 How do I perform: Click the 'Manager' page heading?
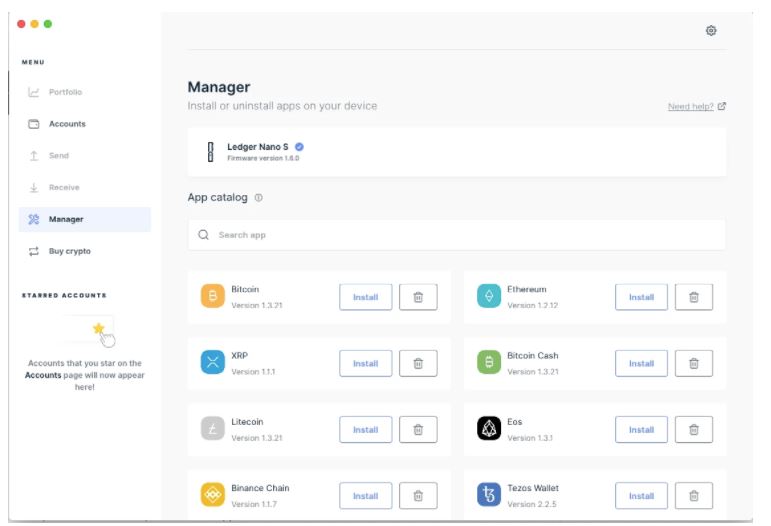(219, 87)
